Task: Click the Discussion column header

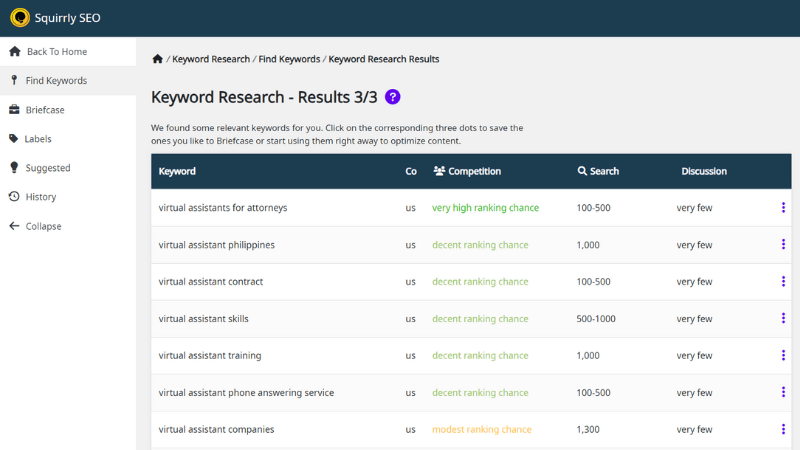Action: [704, 171]
